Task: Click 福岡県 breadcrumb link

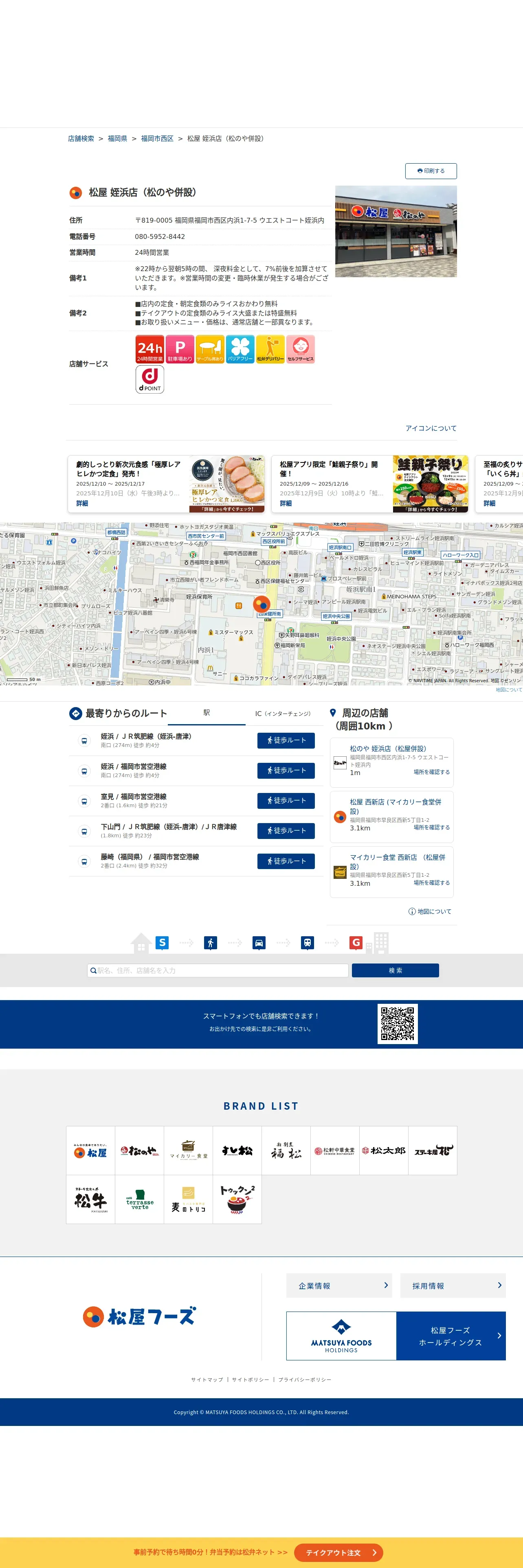Action: pos(117,139)
